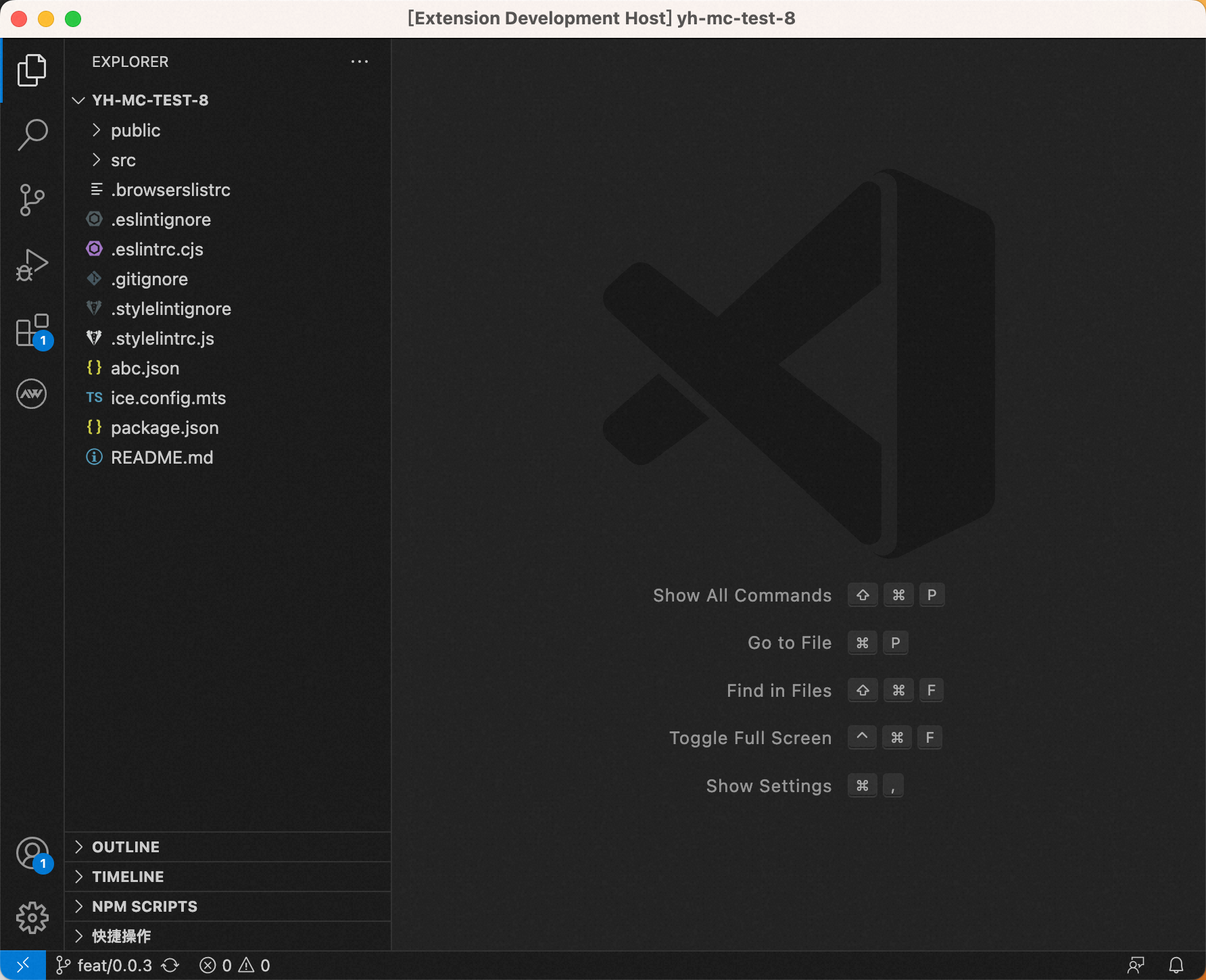Open Explorer views and more actions menu
The width and height of the screenshot is (1206, 980).
tap(360, 62)
